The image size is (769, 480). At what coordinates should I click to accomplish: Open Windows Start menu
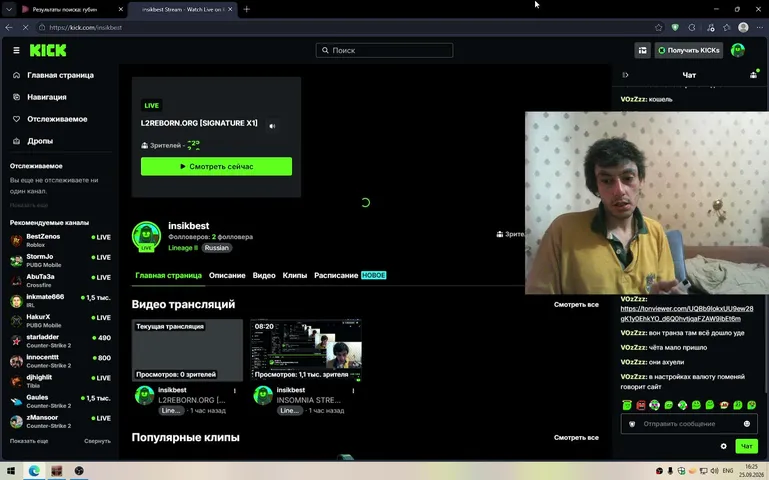click(x=11, y=471)
